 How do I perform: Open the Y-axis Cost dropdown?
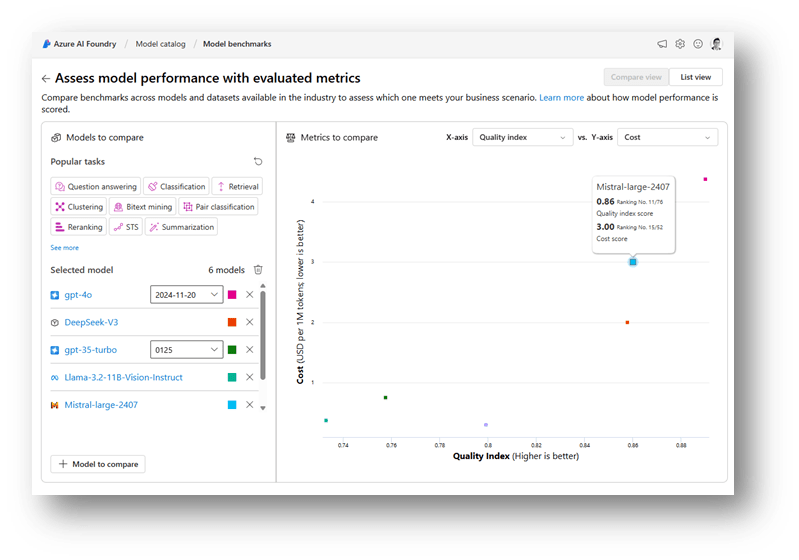[667, 137]
